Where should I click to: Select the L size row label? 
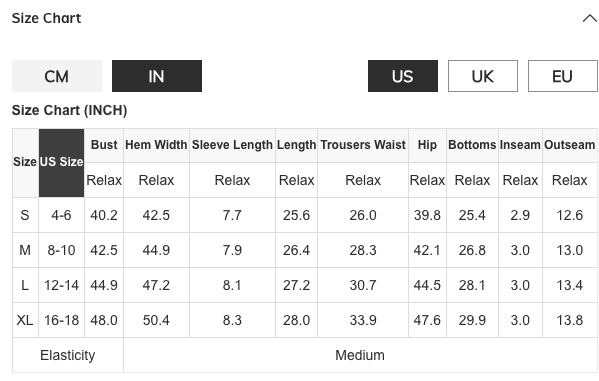coord(25,285)
